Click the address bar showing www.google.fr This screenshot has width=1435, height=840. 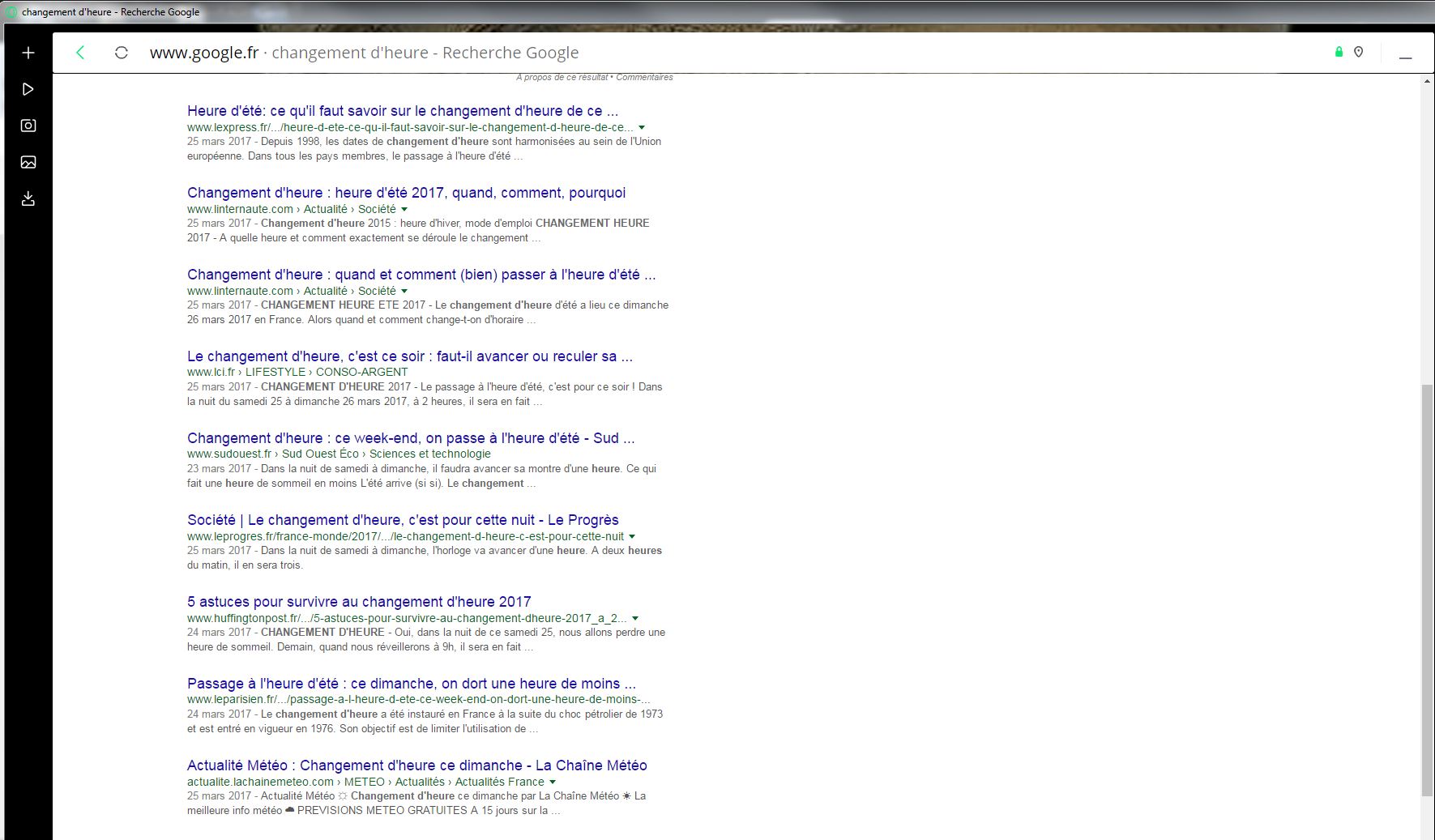(x=365, y=53)
